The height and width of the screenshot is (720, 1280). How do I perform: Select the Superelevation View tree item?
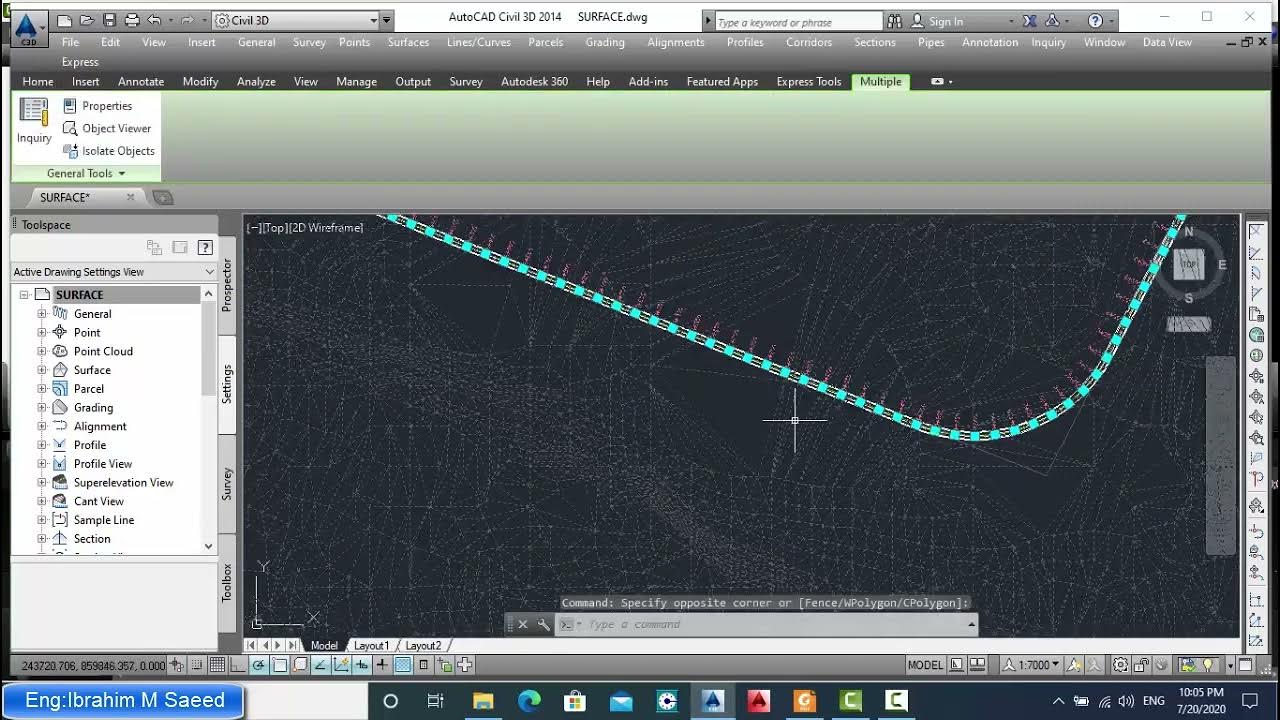coord(123,482)
